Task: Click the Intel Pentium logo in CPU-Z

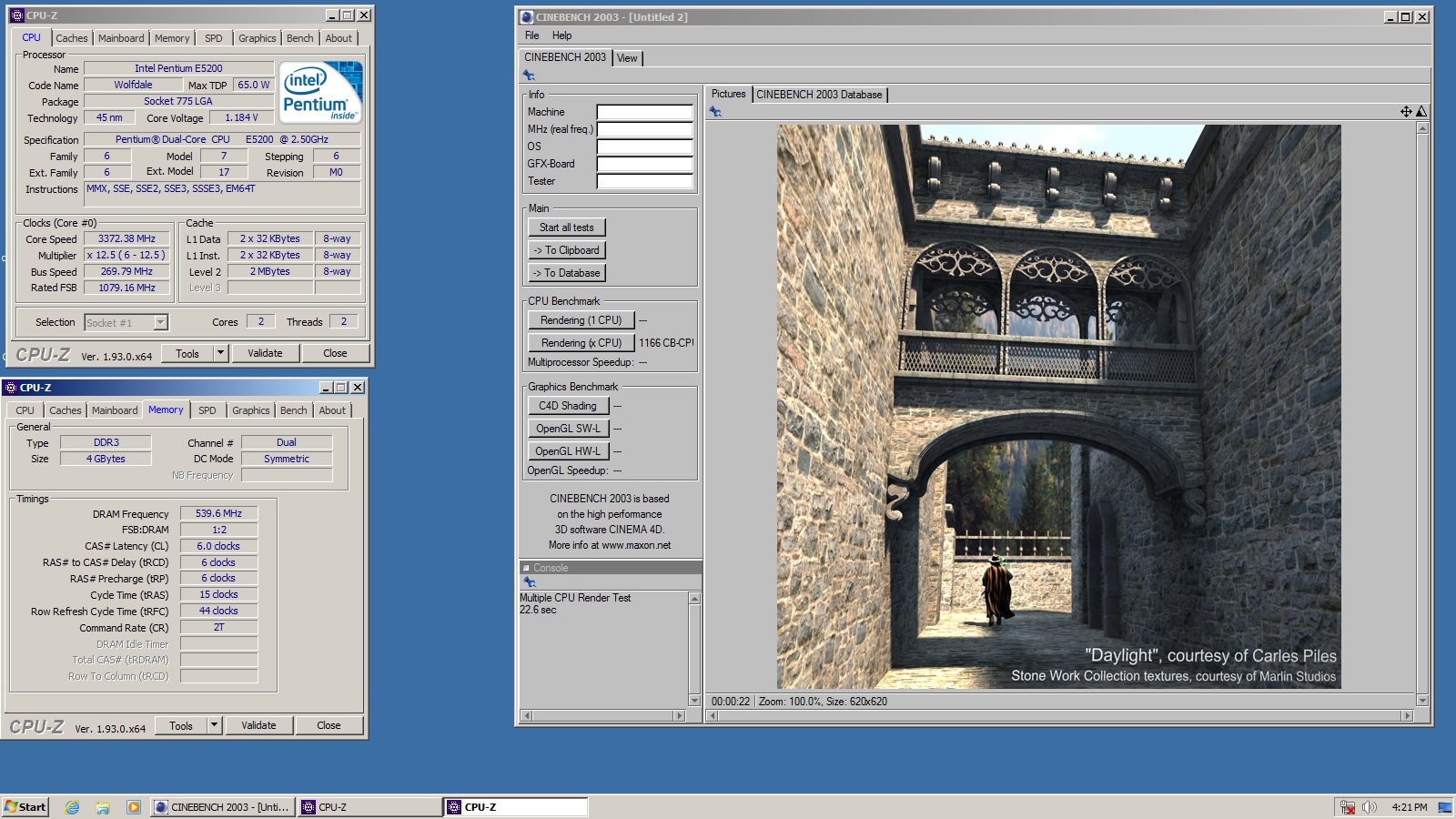Action: point(320,92)
